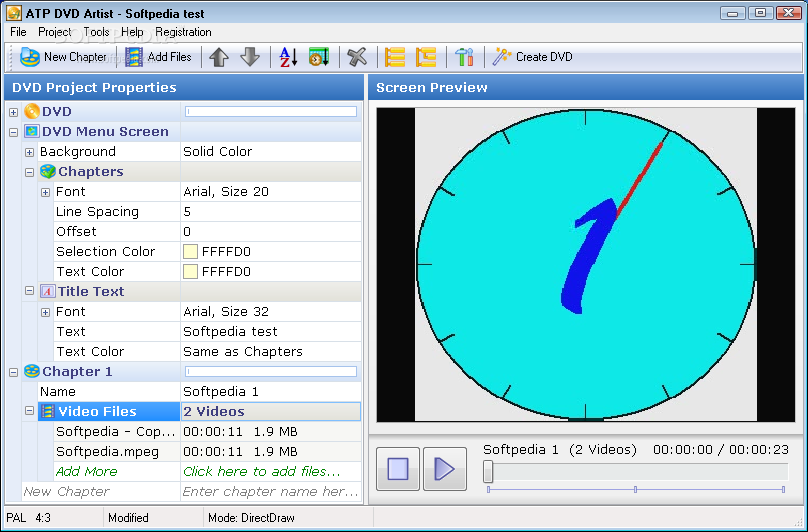Click the Chapter 1 progress bar
808x532 pixels.
coord(271,371)
